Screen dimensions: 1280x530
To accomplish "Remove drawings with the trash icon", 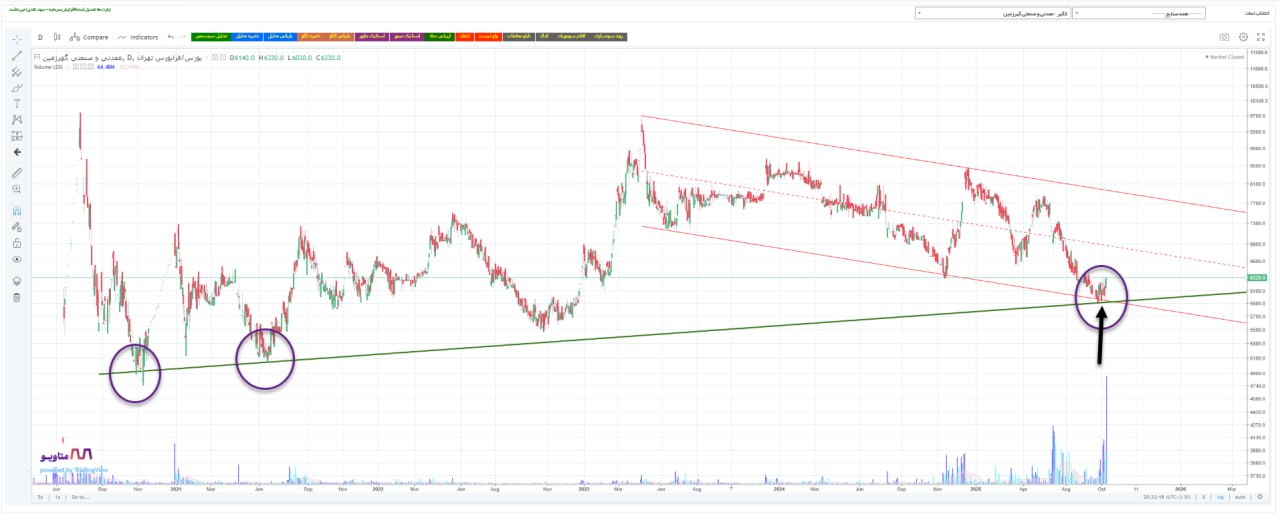I will click(17, 297).
